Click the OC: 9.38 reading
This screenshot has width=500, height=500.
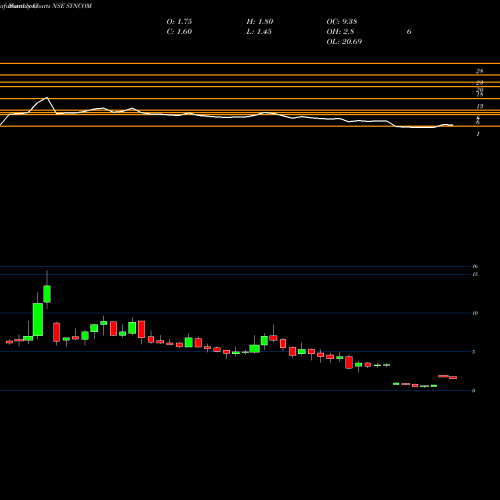coord(342,22)
